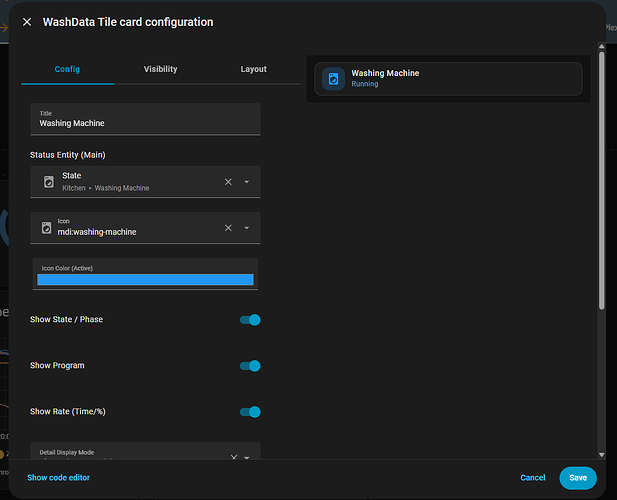Screen dimensions: 617x500
Task: Toggle Show Rate (Time/%) switch
Action: (250, 412)
